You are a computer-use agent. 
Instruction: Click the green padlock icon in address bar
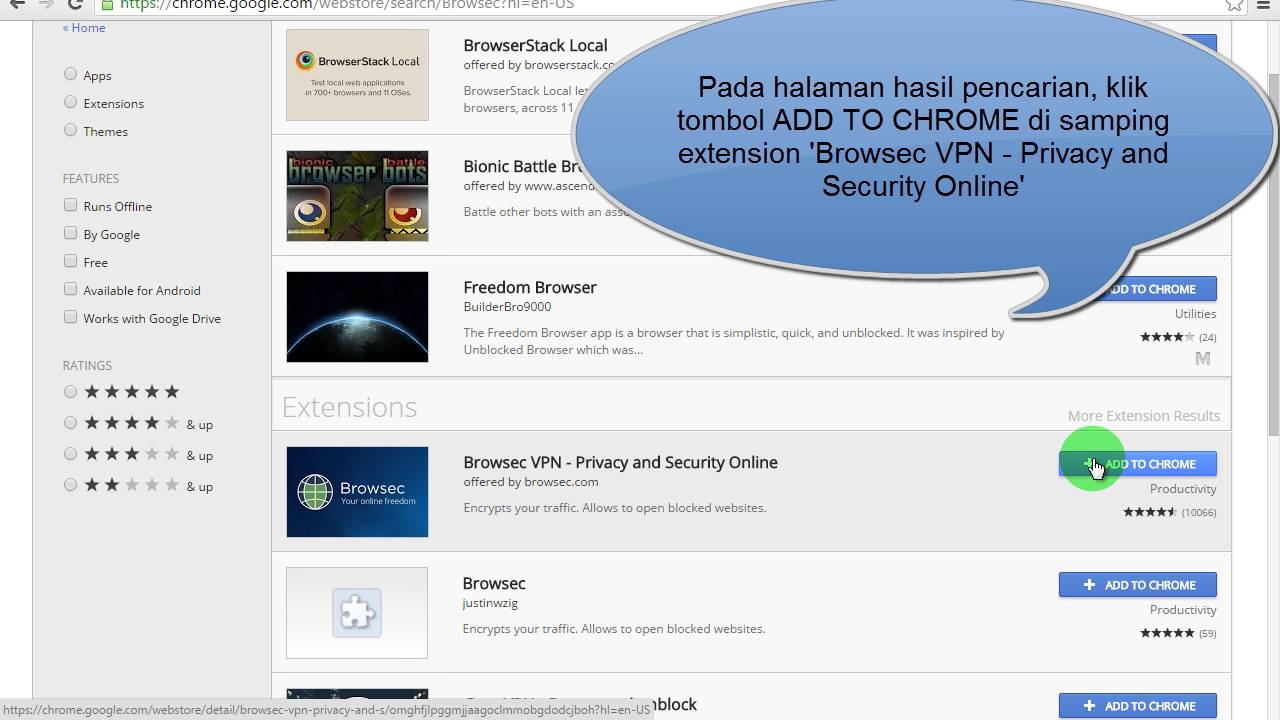pyautogui.click(x=106, y=4)
